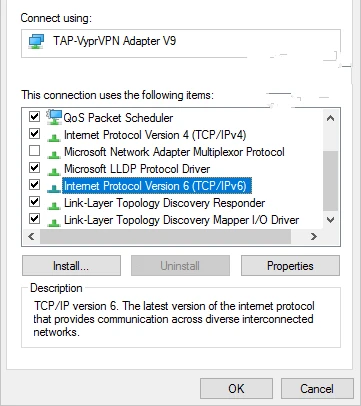
Task: Click the horizontal scroll left arrow
Action: (31, 237)
